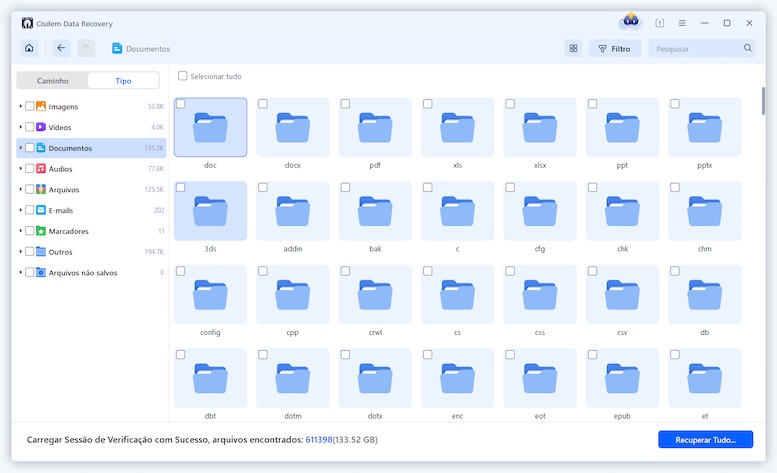
Task: Open the xlsx folder
Action: [540, 127]
